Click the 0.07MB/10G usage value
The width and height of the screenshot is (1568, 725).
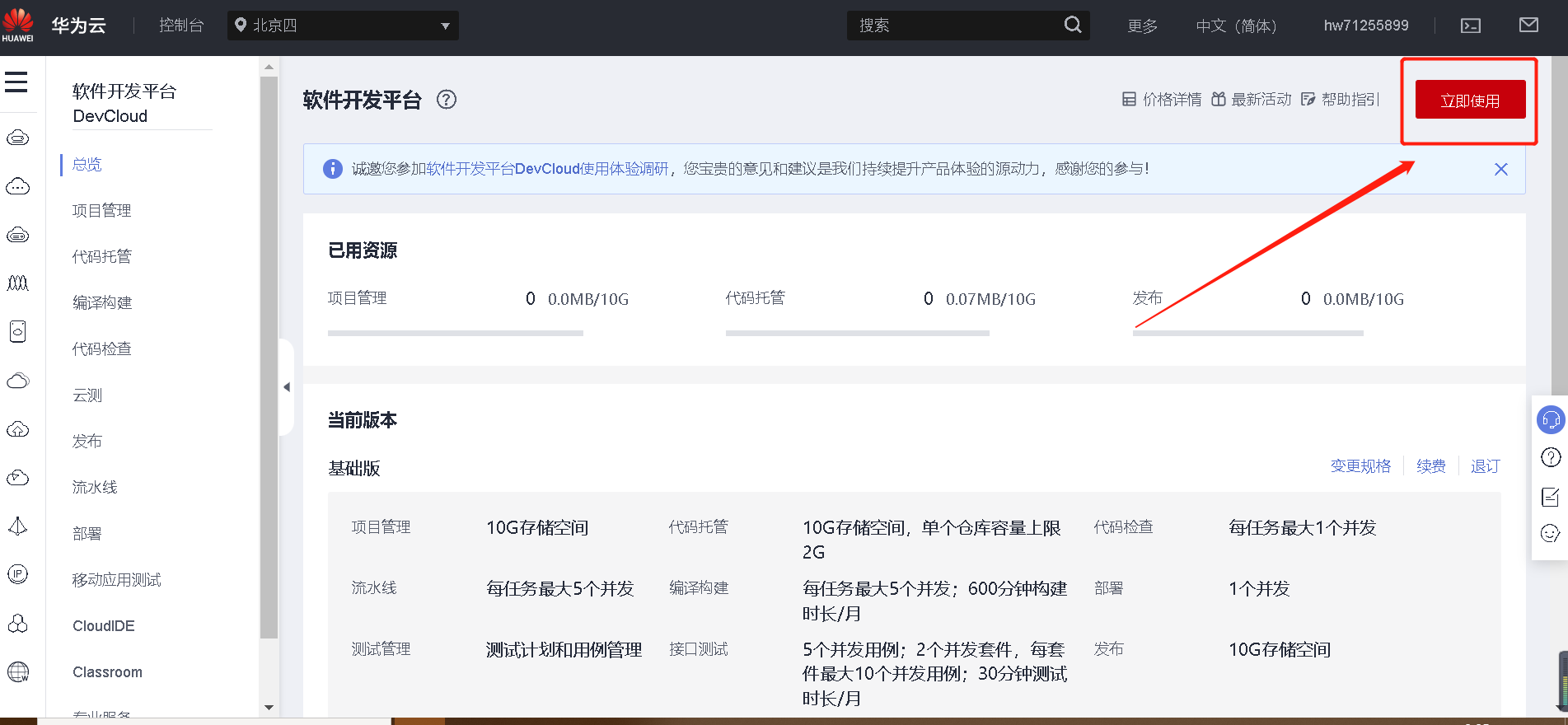(x=990, y=299)
